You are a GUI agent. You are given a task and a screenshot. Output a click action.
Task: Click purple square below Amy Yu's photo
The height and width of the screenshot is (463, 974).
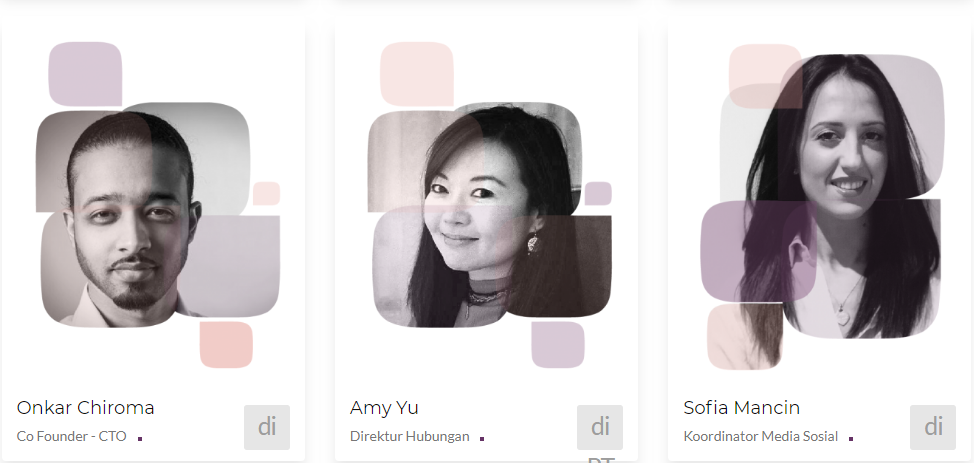click(558, 344)
